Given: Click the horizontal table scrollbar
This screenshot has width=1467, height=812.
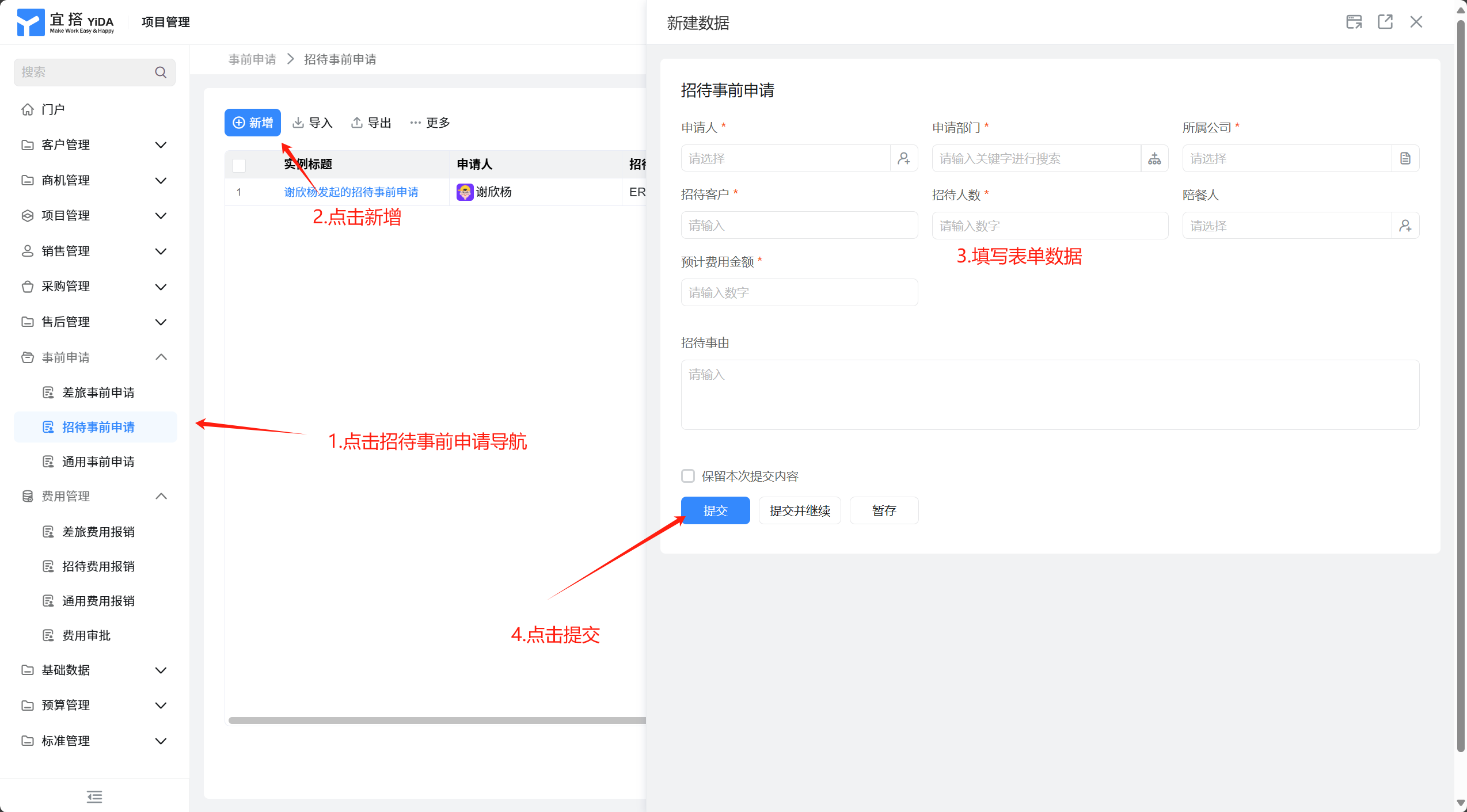Looking at the screenshot, I should coord(436,720).
